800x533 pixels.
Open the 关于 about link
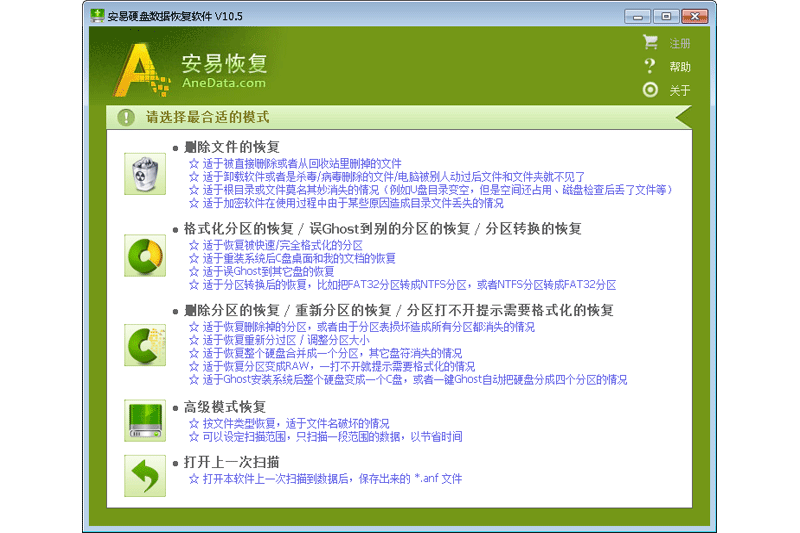(680, 90)
